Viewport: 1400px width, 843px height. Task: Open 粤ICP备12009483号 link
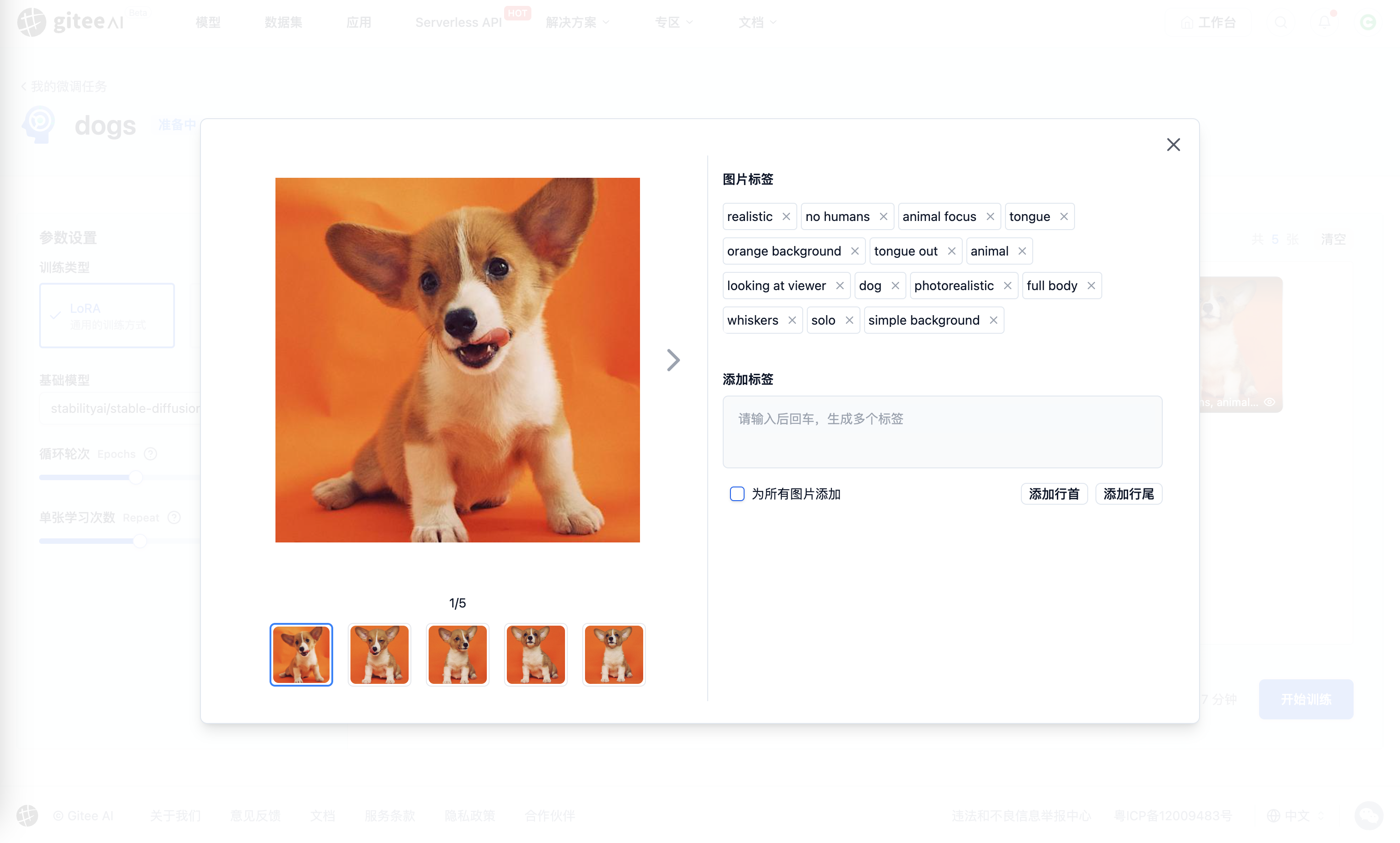pyautogui.click(x=1172, y=816)
